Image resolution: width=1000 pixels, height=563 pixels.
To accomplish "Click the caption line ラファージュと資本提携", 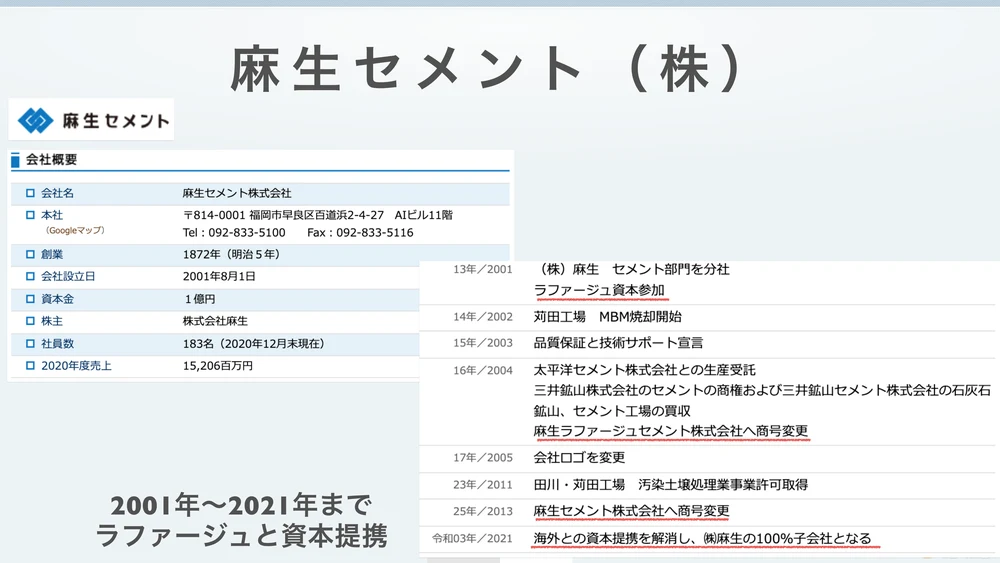I will point(241,536).
